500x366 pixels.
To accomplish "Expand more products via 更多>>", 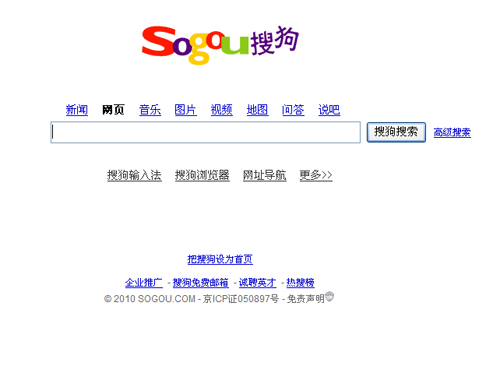I will (x=316, y=175).
